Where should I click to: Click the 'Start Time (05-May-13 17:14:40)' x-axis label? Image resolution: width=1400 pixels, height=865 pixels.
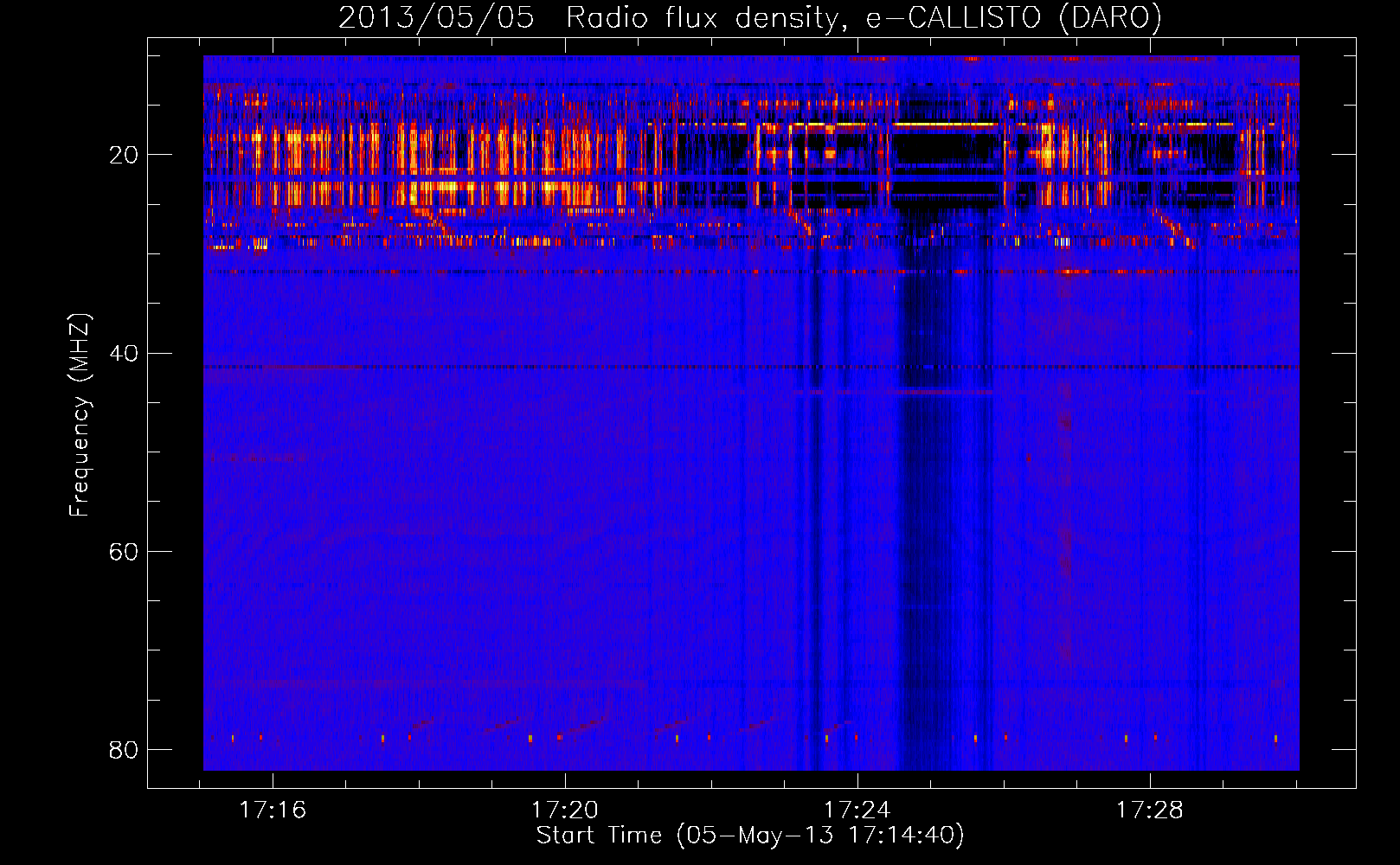749,836
